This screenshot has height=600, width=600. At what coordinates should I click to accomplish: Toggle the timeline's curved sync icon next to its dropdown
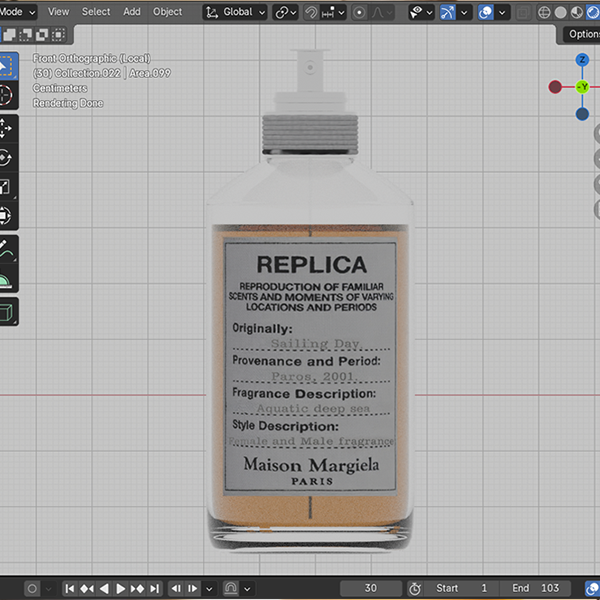coord(231,589)
